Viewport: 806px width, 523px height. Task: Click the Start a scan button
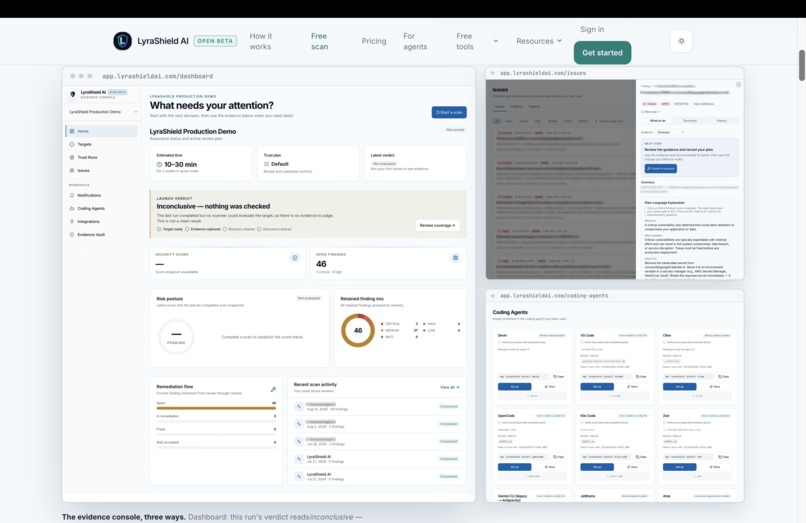pyautogui.click(x=449, y=112)
